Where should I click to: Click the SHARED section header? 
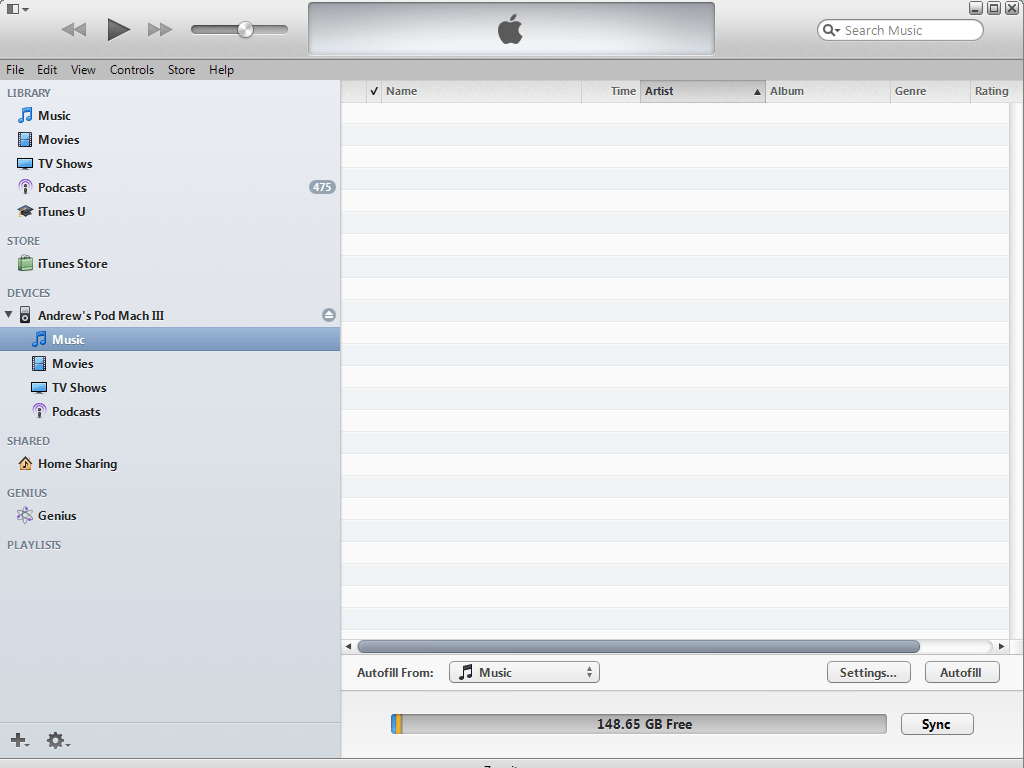(x=28, y=441)
